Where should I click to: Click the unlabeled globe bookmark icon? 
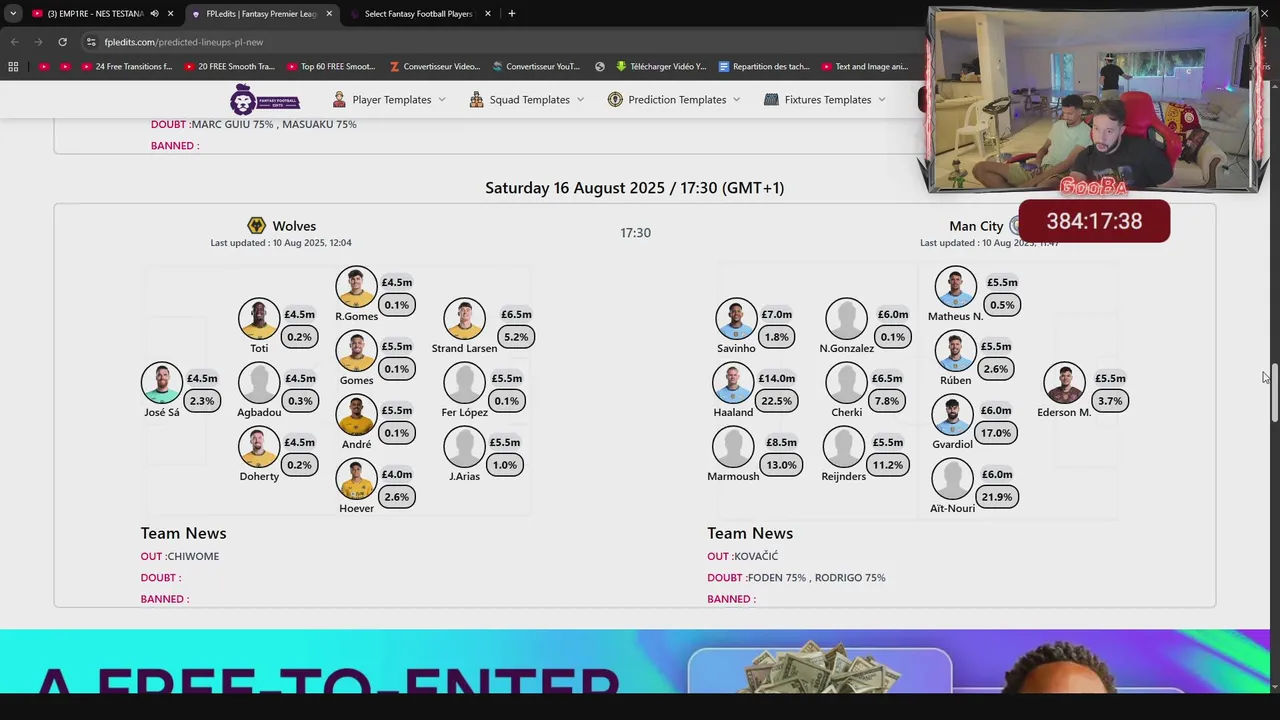[x=600, y=67]
